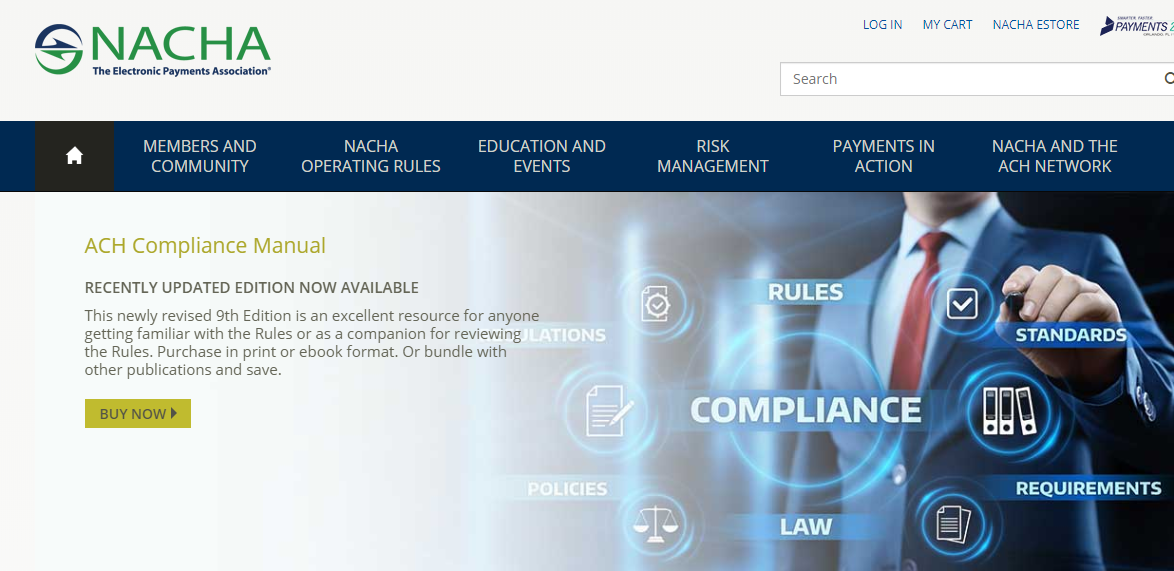
Task: Open Risk Management menu
Action: pyautogui.click(x=713, y=156)
